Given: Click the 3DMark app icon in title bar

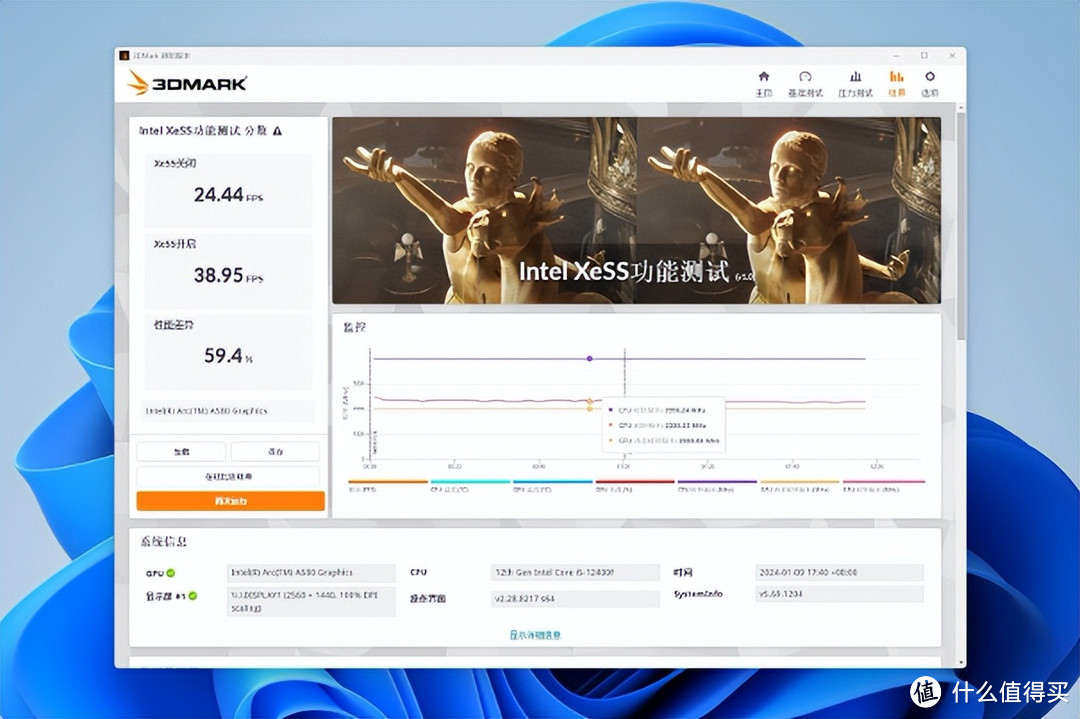Looking at the screenshot, I should tap(124, 55).
